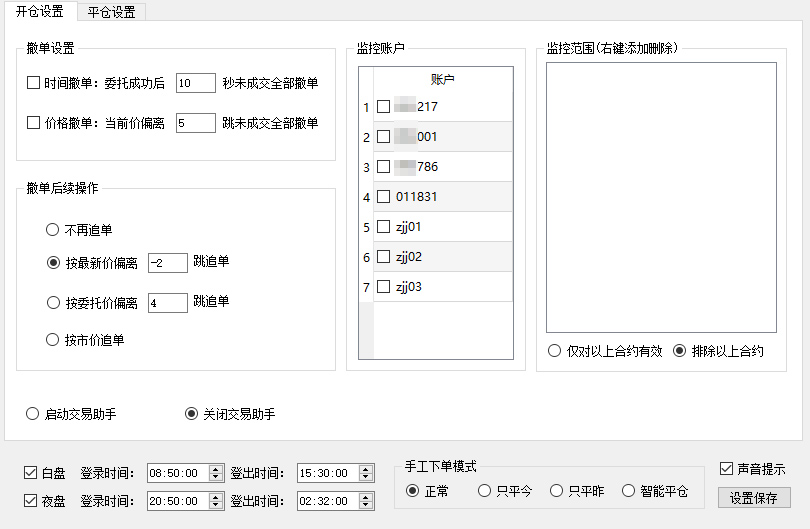Image resolution: width=810 pixels, height=529 pixels.
Task: Toggle the 声音提示 checkbox
Action: 727,468
